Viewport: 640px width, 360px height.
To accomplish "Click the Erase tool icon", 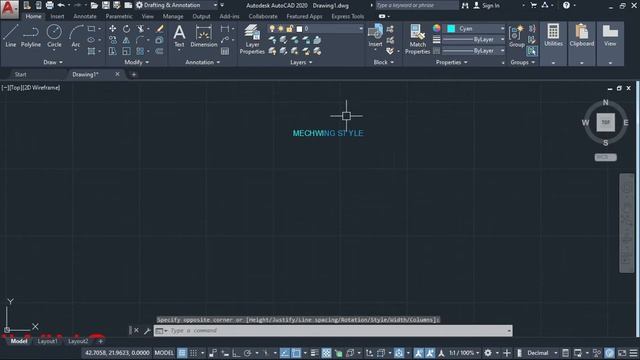I will coord(160,29).
